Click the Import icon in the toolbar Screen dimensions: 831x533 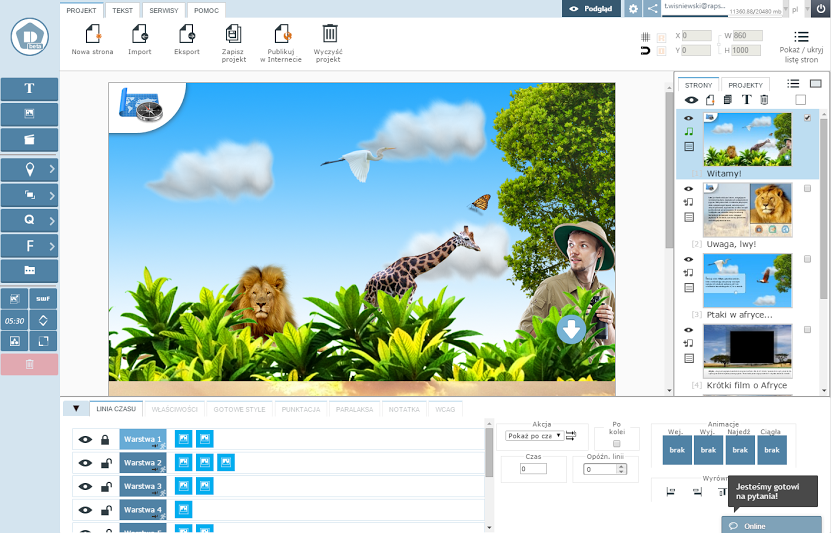point(140,36)
